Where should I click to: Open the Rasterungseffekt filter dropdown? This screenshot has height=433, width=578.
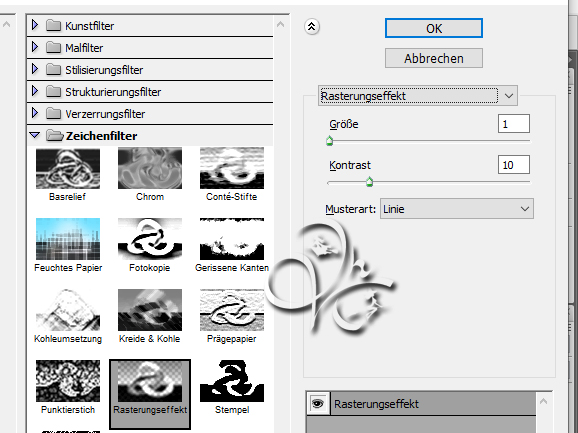418,96
